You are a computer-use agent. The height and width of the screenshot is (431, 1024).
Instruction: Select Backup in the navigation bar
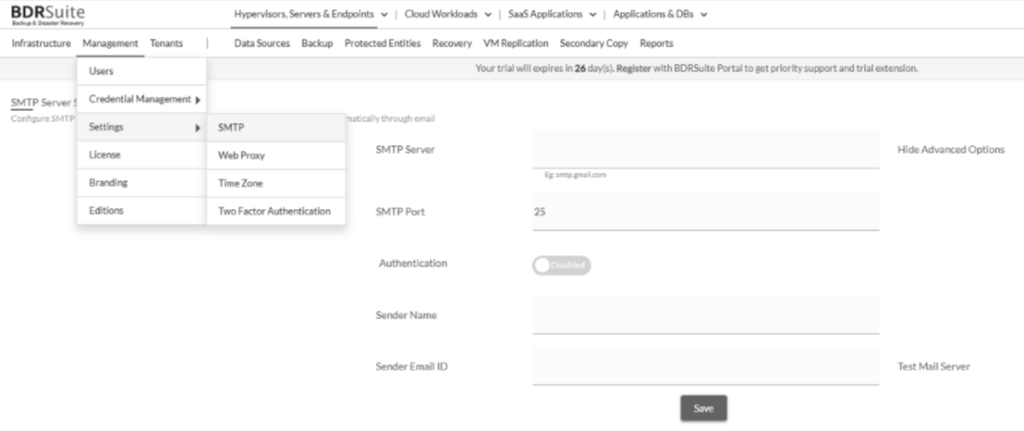pos(317,43)
